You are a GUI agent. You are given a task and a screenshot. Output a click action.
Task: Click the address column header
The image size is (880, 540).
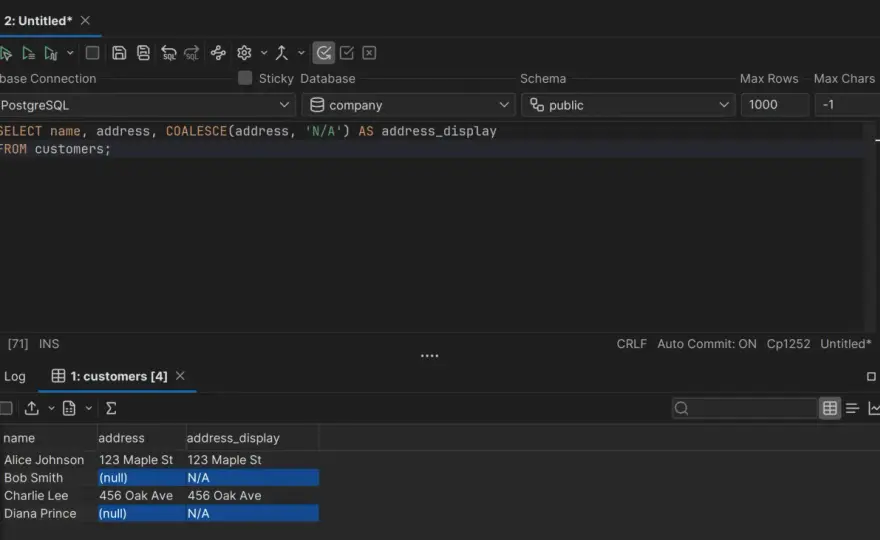pyautogui.click(x=141, y=438)
